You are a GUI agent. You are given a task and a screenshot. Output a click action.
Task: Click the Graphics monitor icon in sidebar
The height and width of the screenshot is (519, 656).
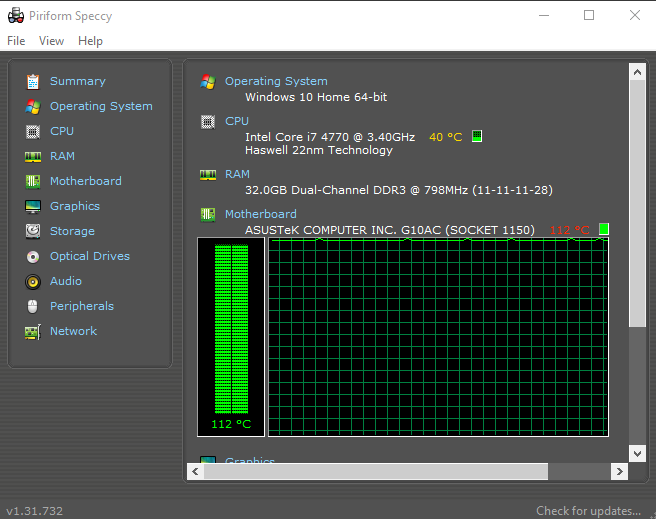click(x=33, y=207)
